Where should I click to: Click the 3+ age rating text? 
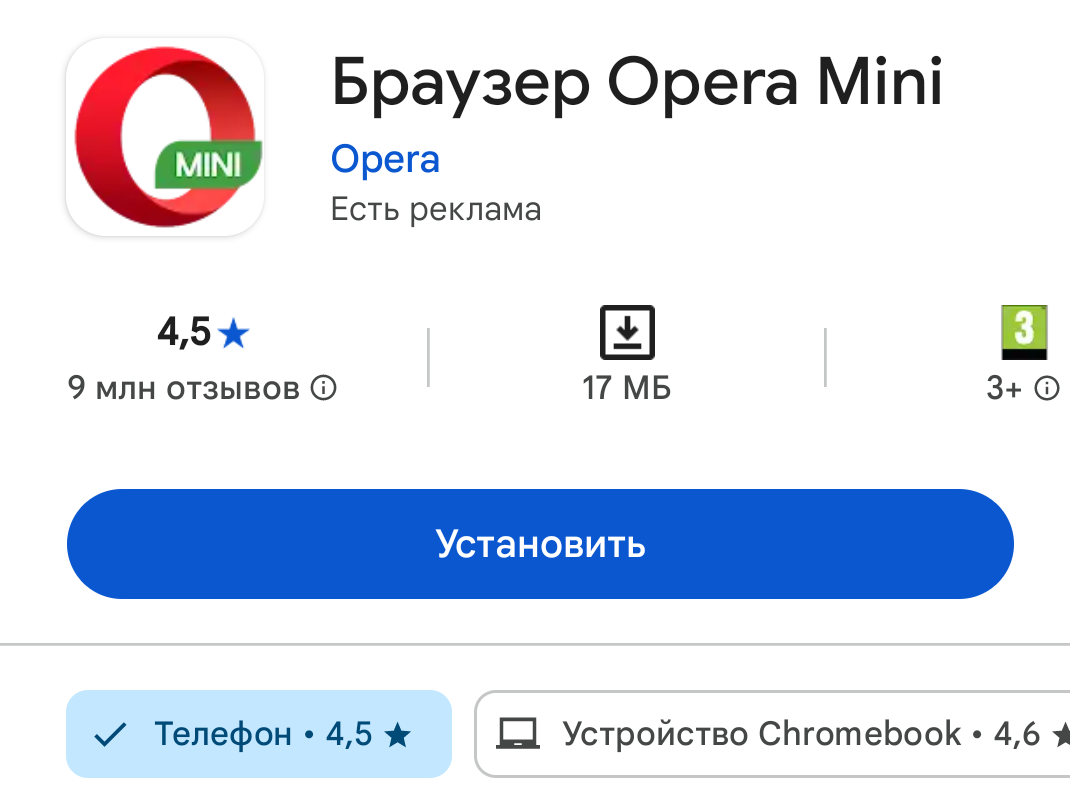(x=1004, y=388)
